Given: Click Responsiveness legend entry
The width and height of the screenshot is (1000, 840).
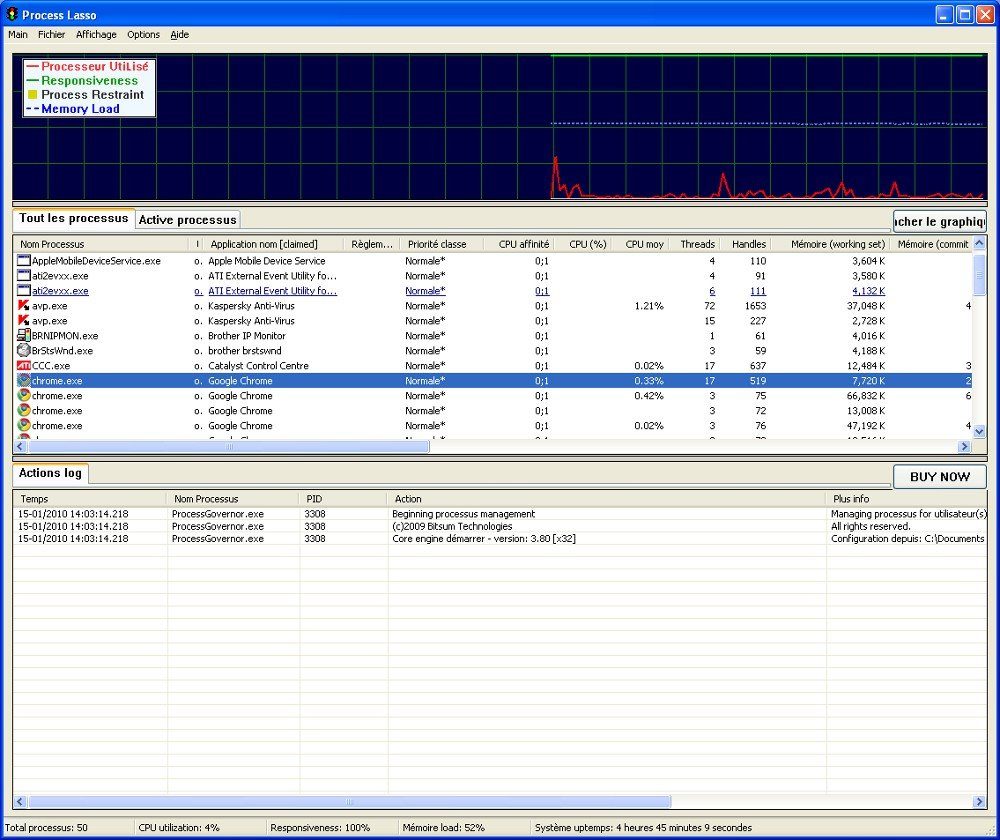Looking at the screenshot, I should pos(82,80).
